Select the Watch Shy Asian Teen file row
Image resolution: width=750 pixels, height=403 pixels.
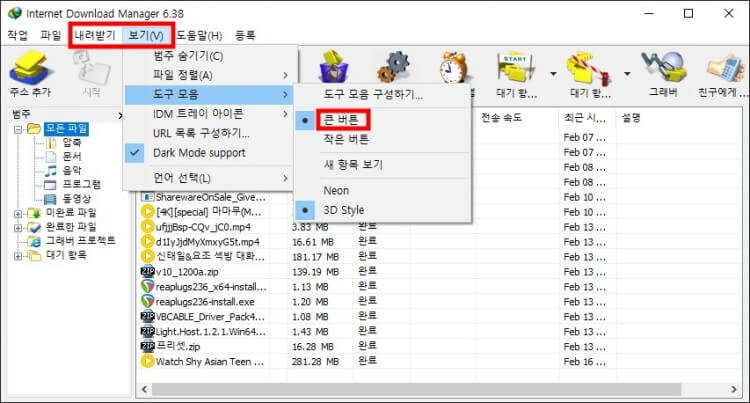pyautogui.click(x=440, y=361)
